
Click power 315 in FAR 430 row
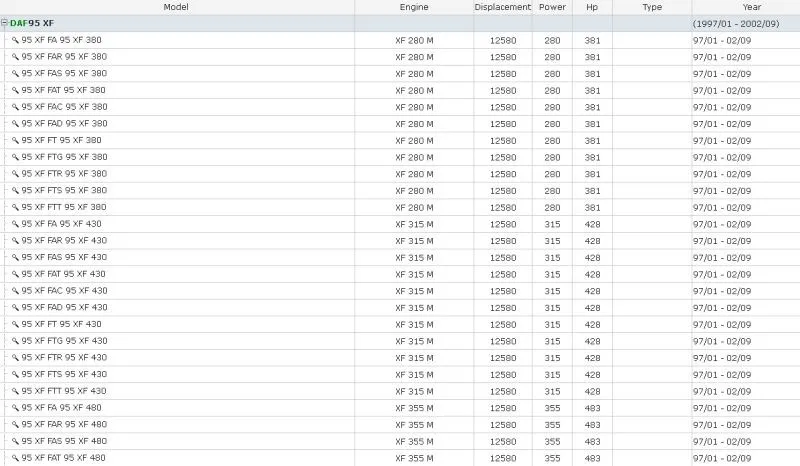(552, 241)
